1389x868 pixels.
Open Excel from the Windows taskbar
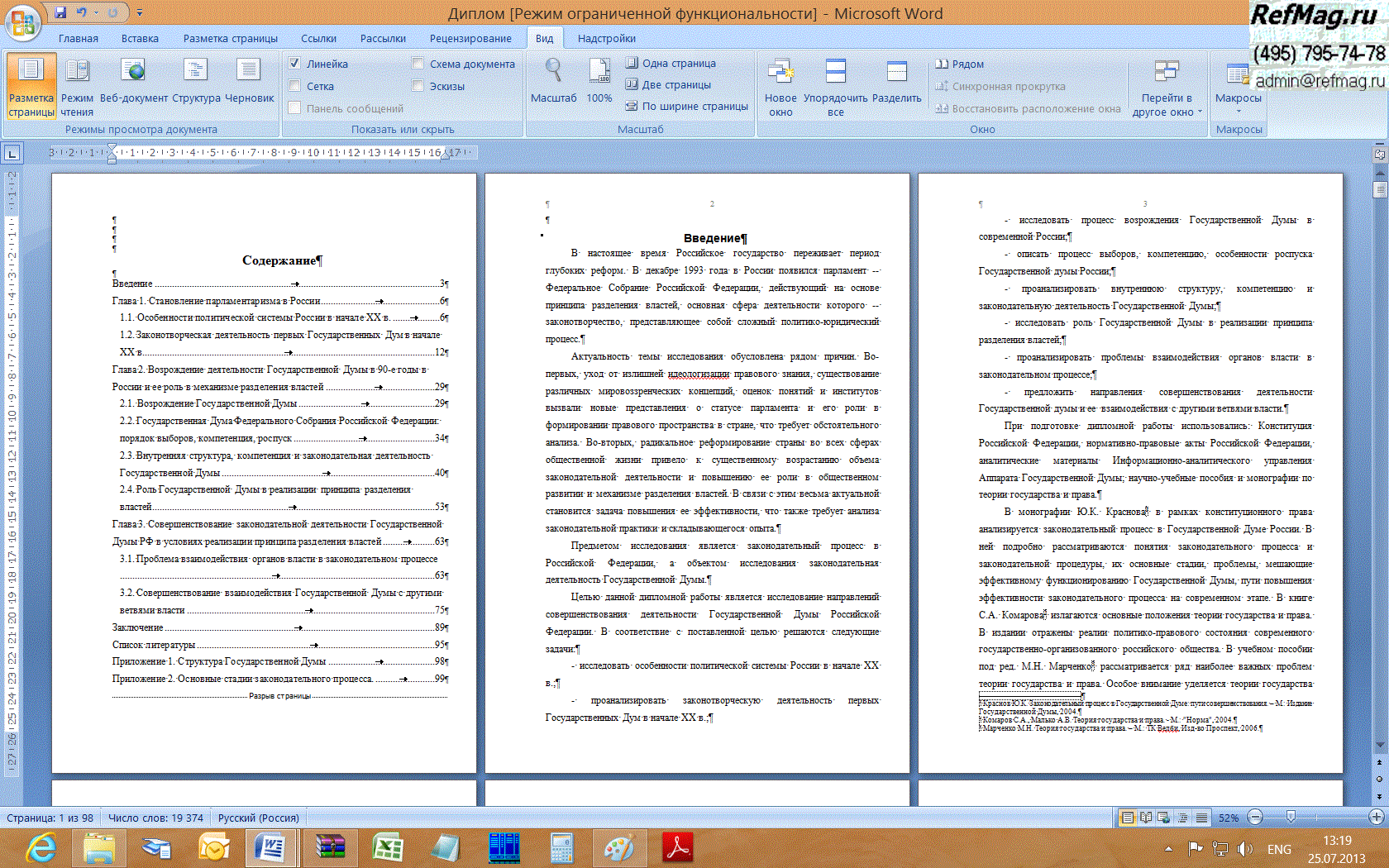coord(387,848)
